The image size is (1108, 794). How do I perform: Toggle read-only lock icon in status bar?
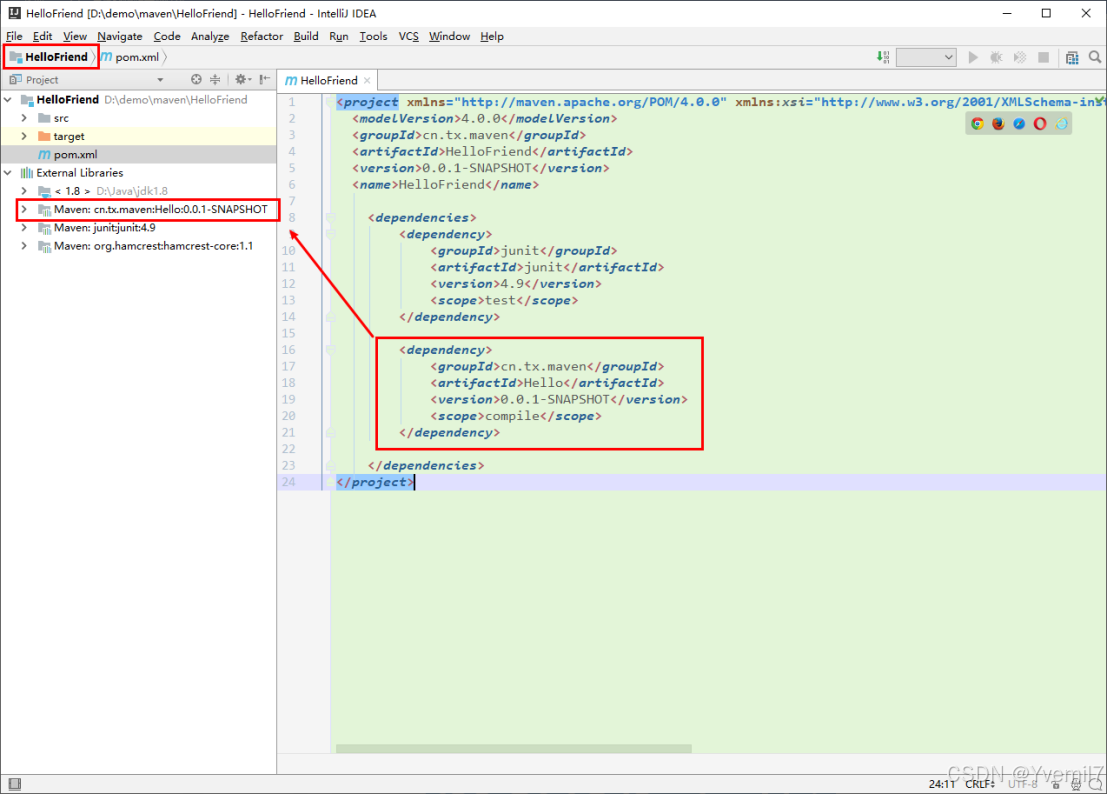point(1056,784)
